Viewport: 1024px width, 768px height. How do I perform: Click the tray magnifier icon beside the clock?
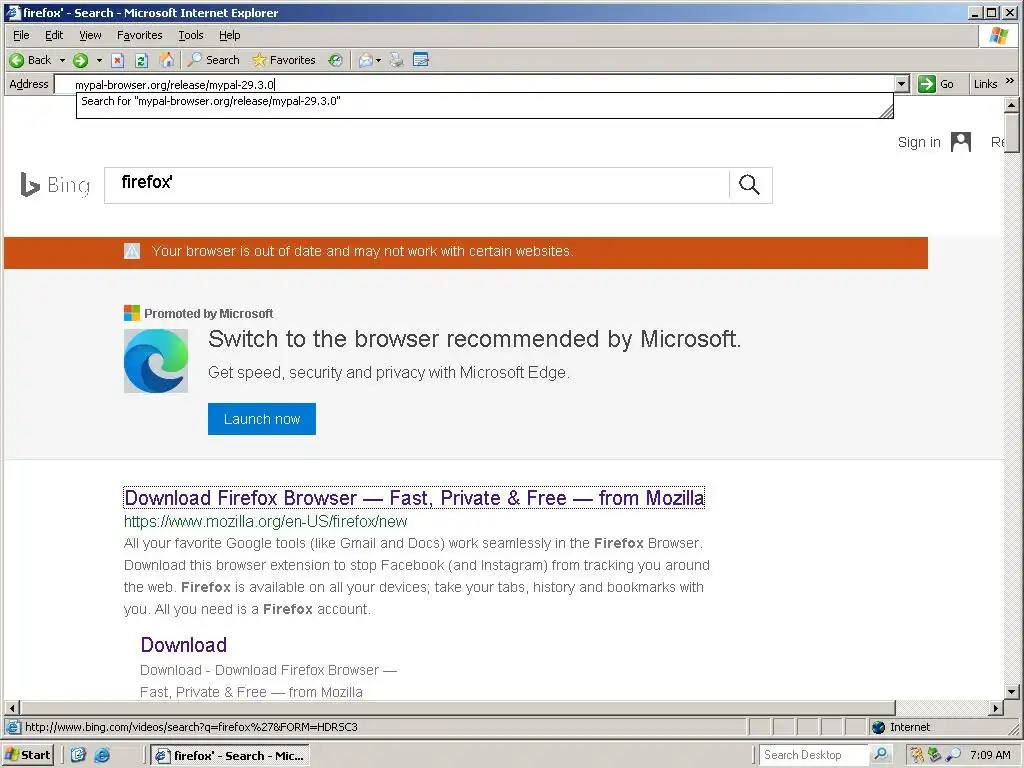click(953, 755)
